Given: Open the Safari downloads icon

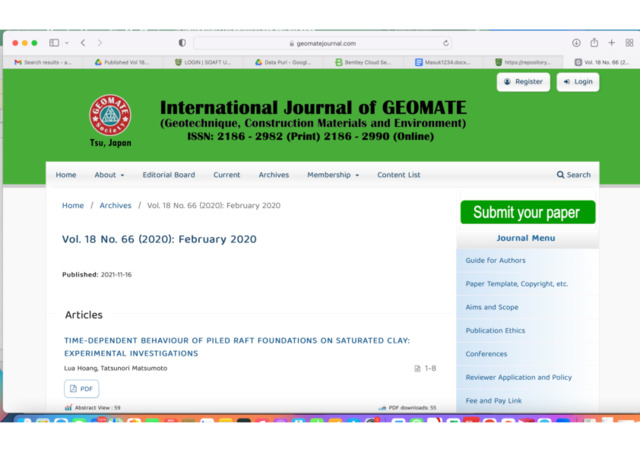Looking at the screenshot, I should (576, 42).
